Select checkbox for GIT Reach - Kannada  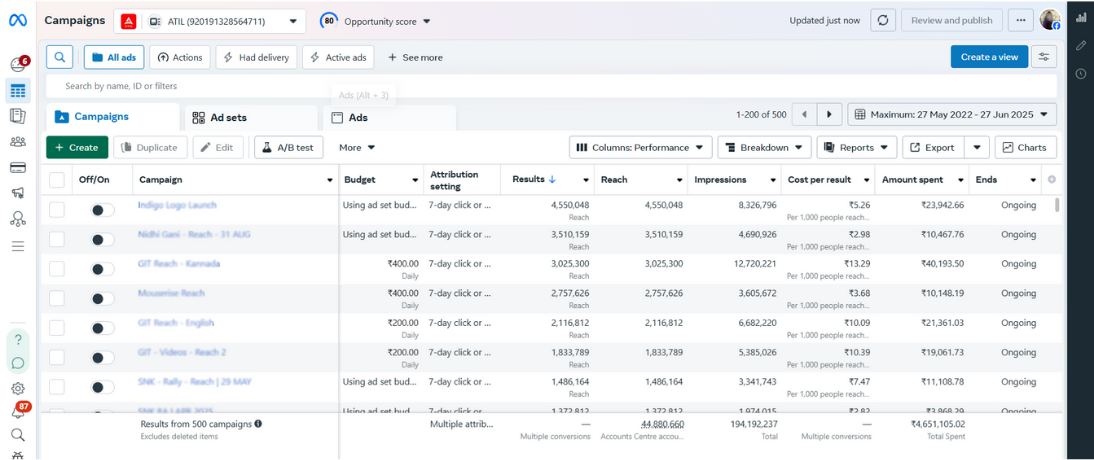[57, 269]
